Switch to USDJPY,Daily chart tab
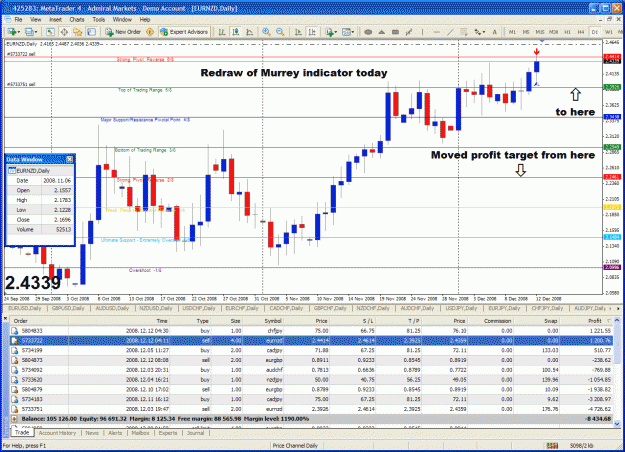This screenshot has height=452, width=625. 461,308
